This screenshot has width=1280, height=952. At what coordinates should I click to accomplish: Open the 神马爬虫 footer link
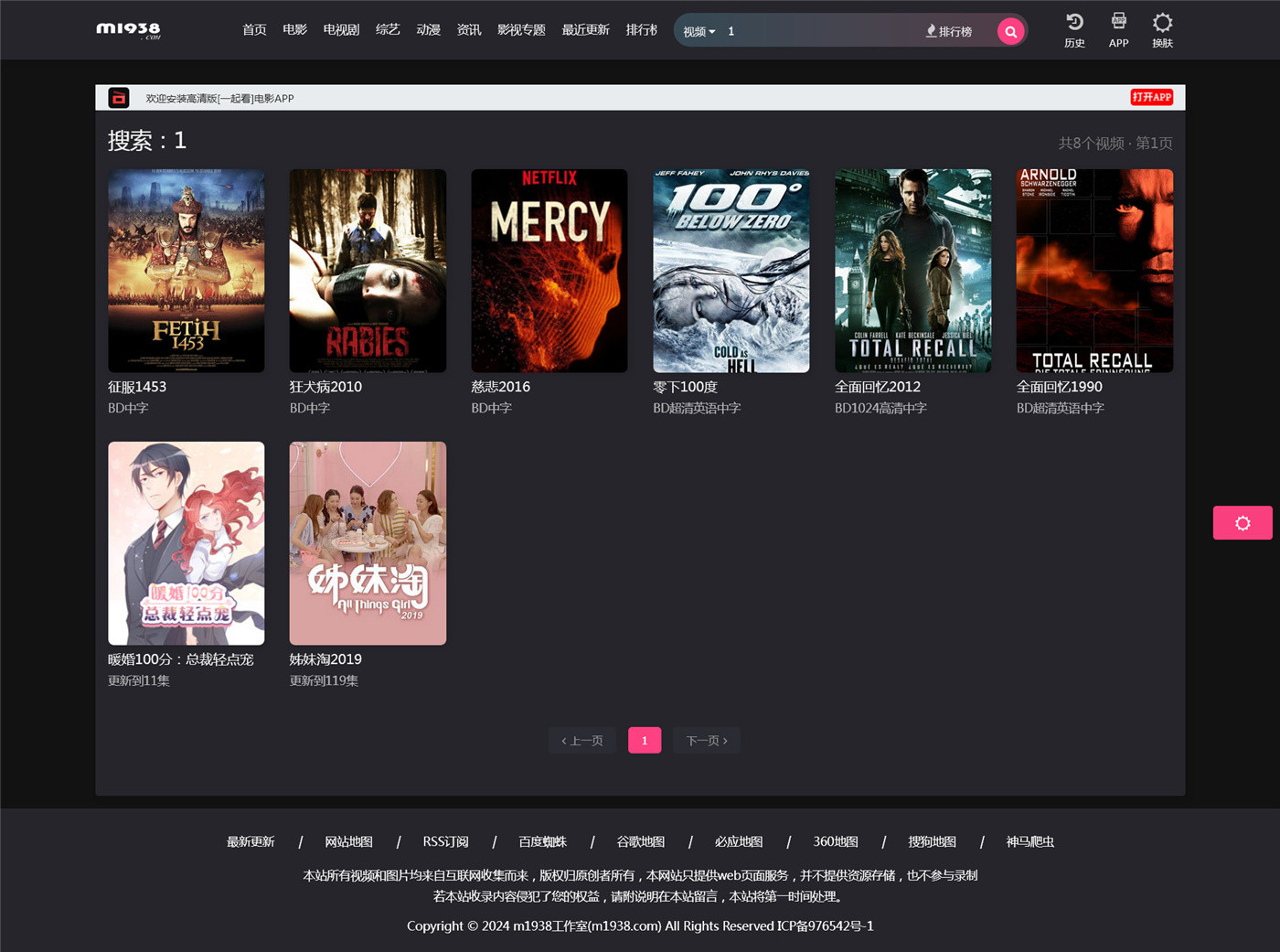1029,841
